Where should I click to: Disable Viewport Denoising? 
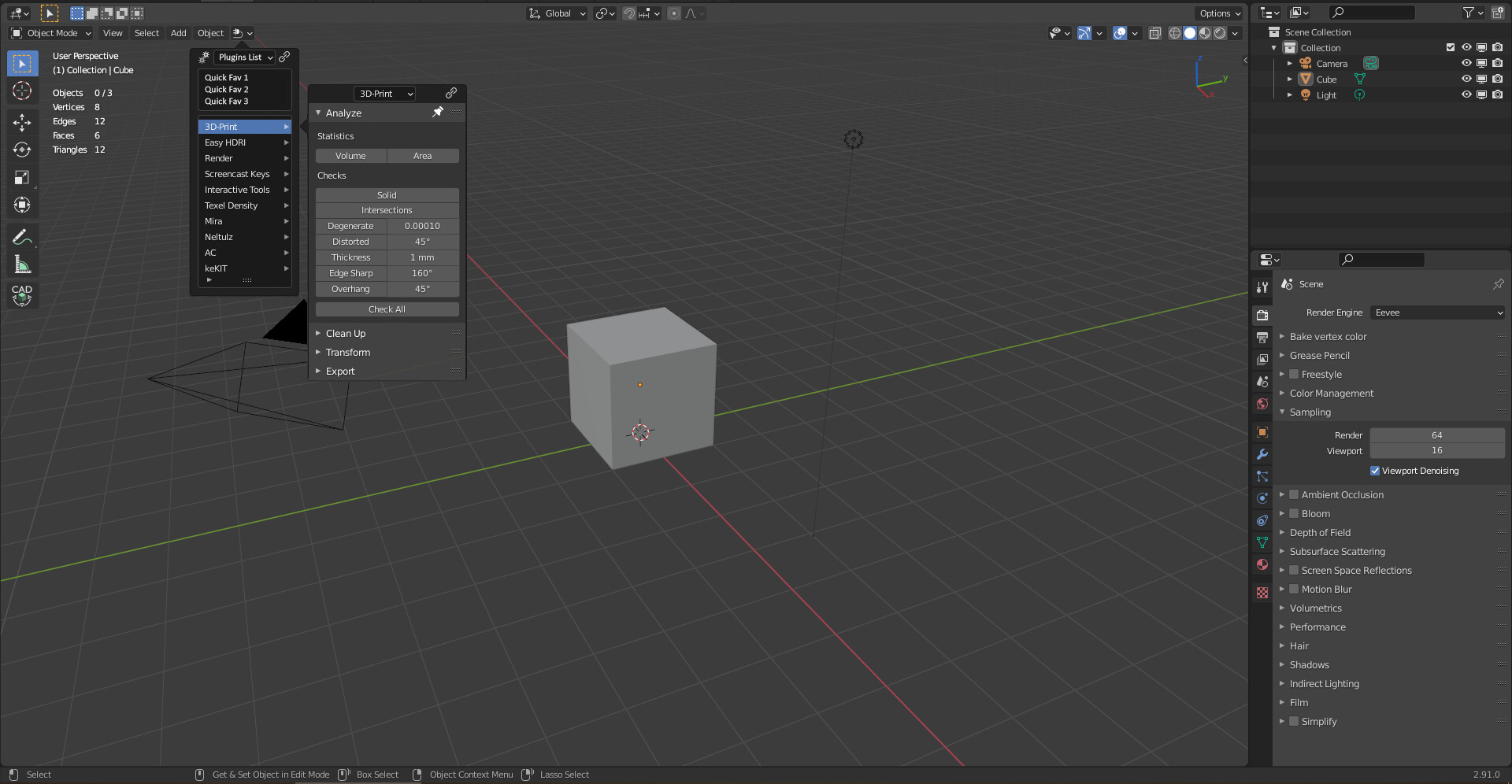1375,470
